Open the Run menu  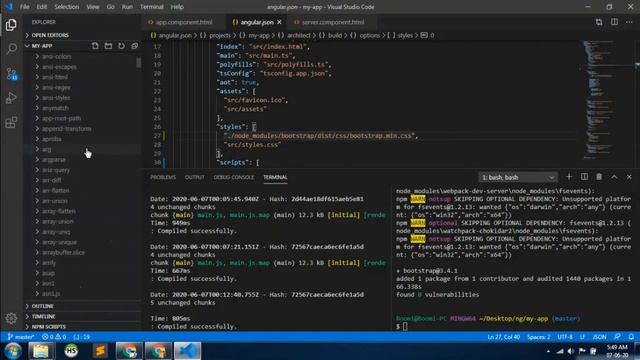(x=127, y=7)
